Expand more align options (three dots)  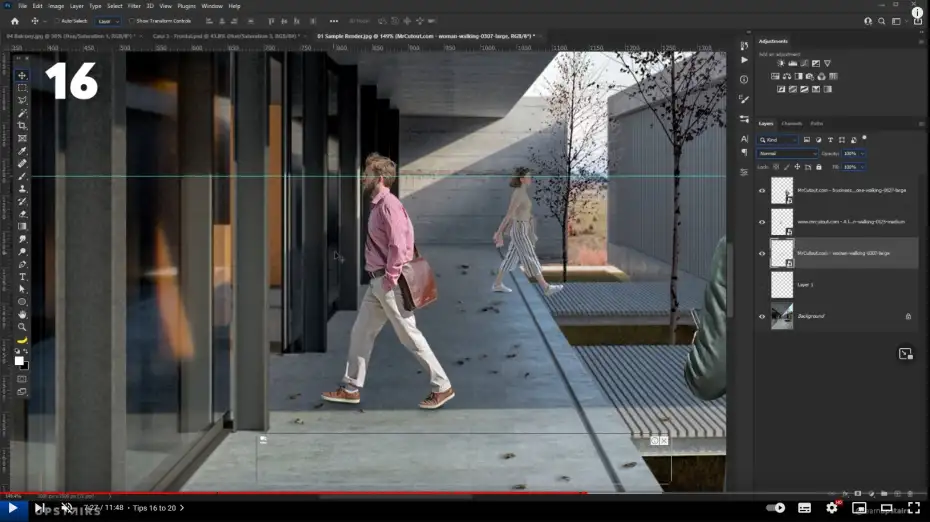click(334, 21)
